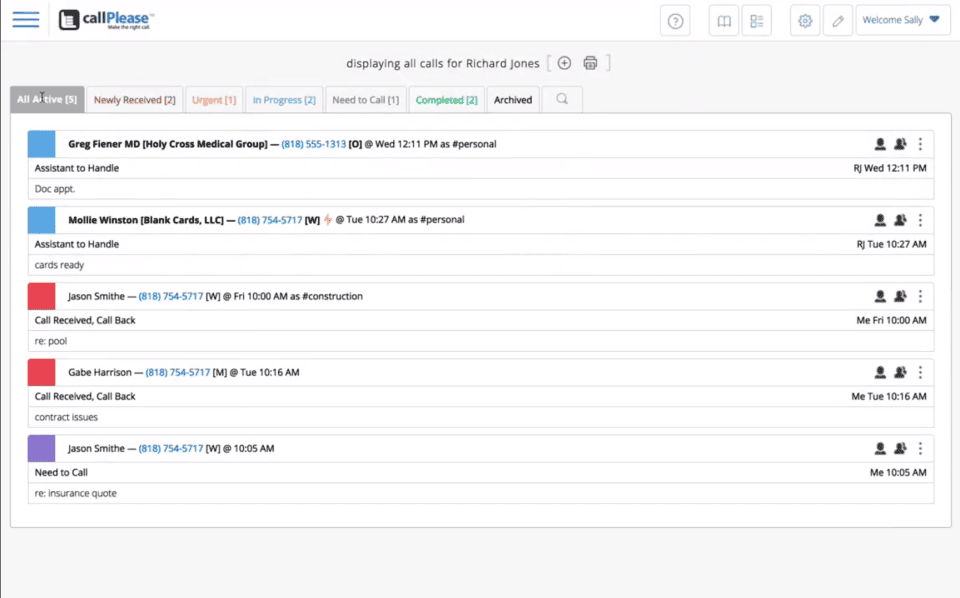Dial Mollie Winston's number (818) 754-5717
The image size is (960, 598).
tap(270, 220)
